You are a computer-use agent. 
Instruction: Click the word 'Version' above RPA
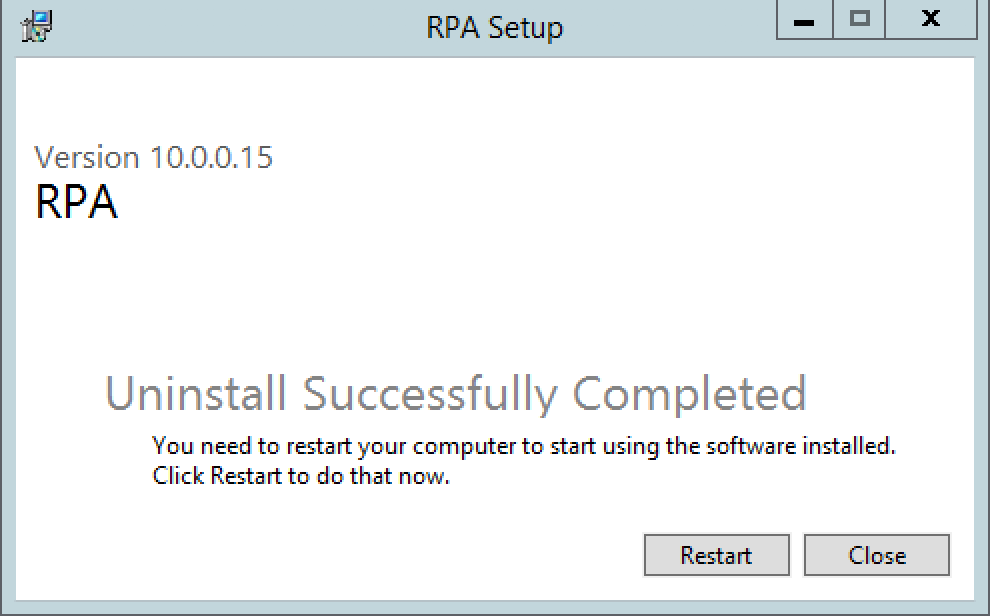click(87, 157)
